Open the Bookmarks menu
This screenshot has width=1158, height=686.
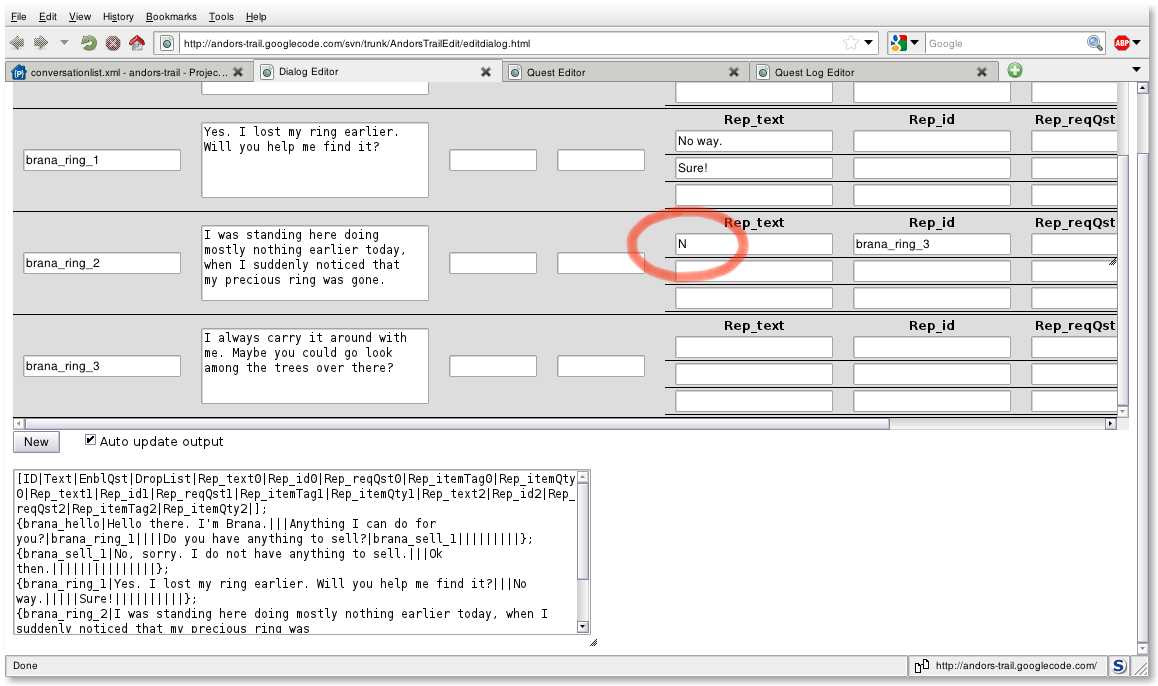(x=171, y=17)
